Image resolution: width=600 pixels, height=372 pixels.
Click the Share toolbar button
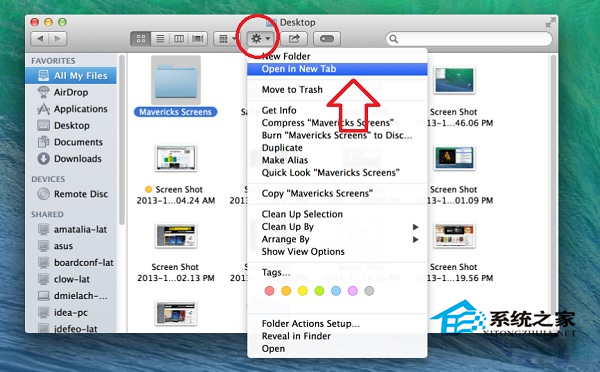pyautogui.click(x=294, y=39)
